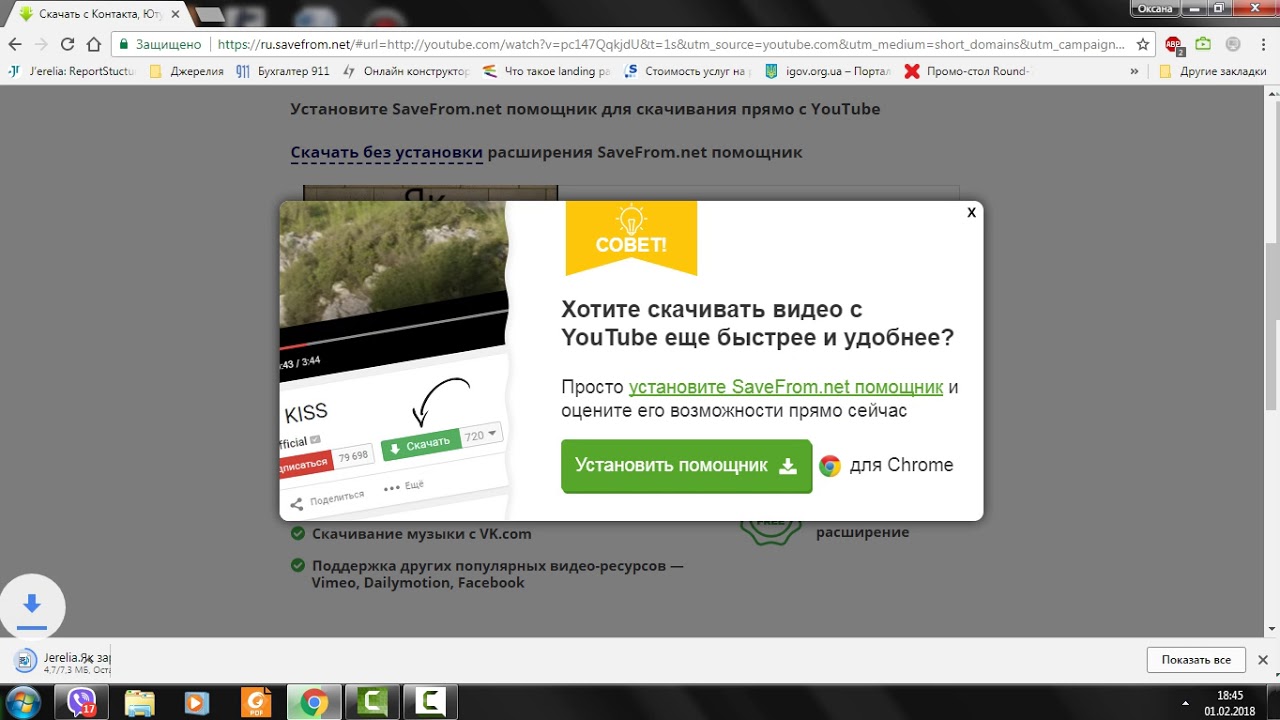Click the blue download arrow circle
The width and height of the screenshot is (1280, 720).
point(32,606)
